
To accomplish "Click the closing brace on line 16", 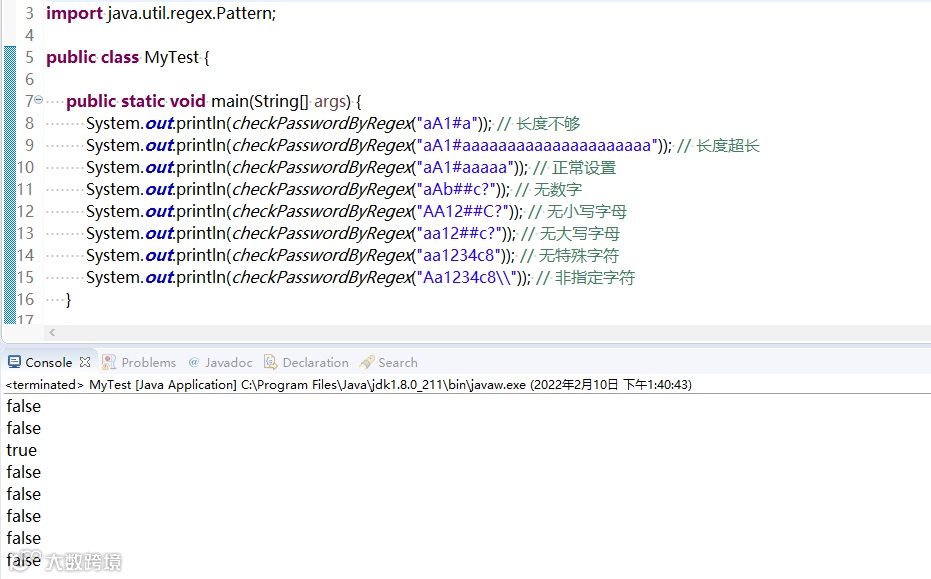I will [x=68, y=299].
